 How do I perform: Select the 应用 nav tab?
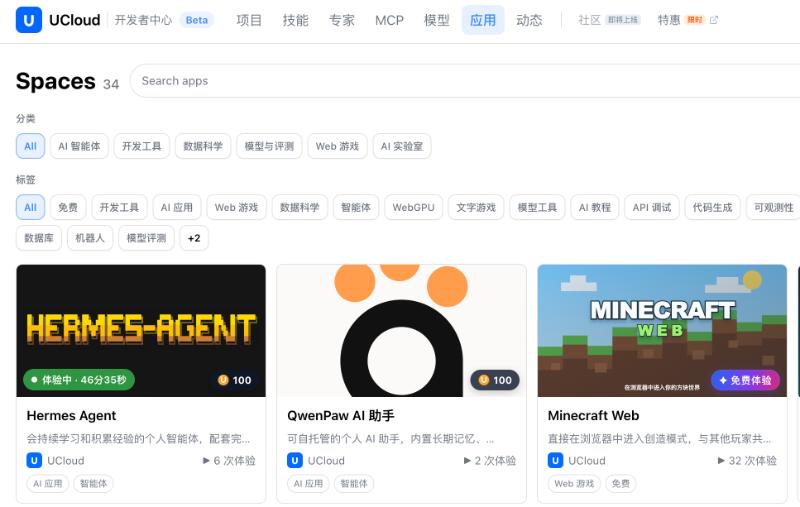[x=483, y=20]
